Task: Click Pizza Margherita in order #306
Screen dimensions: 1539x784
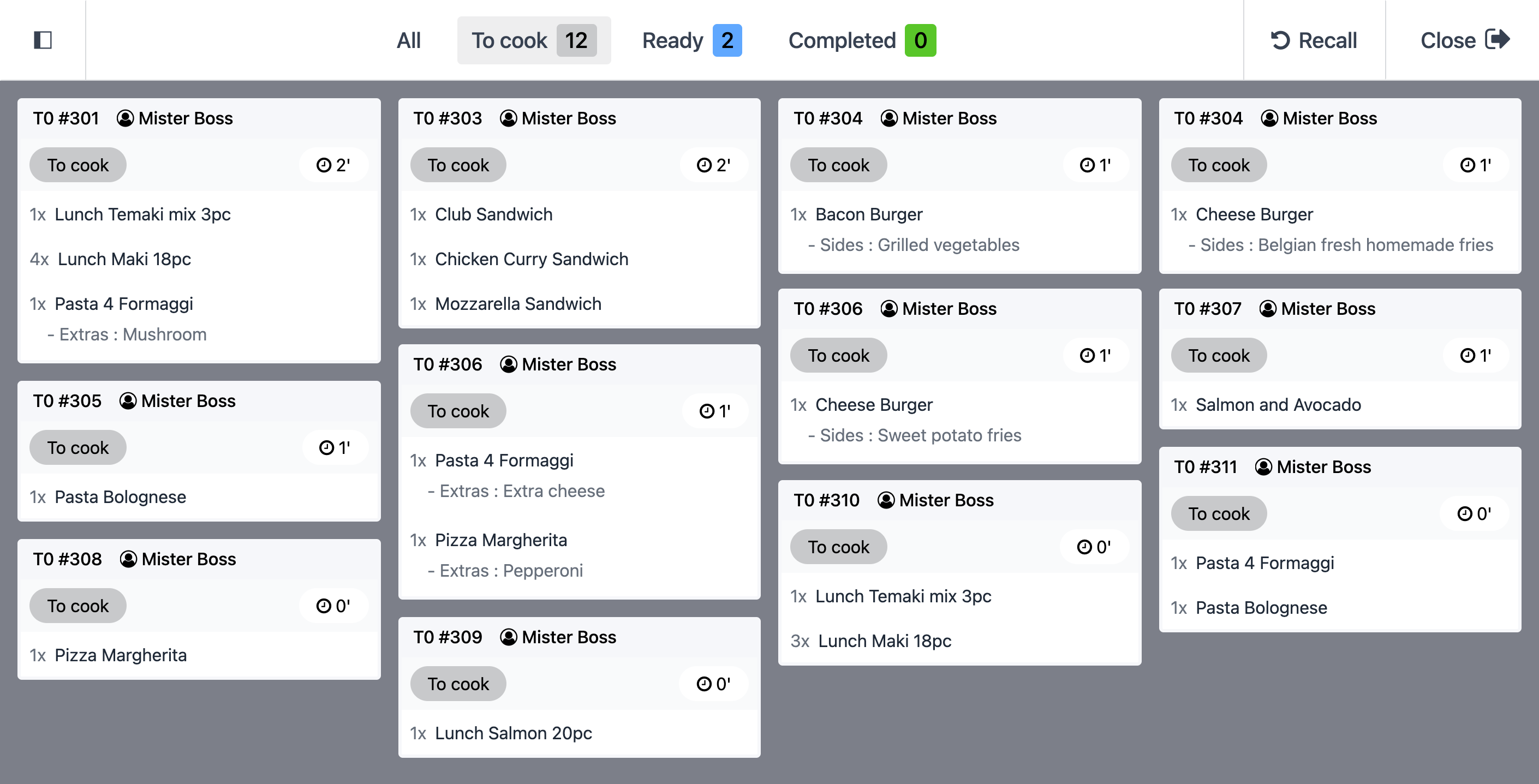Action: point(500,540)
